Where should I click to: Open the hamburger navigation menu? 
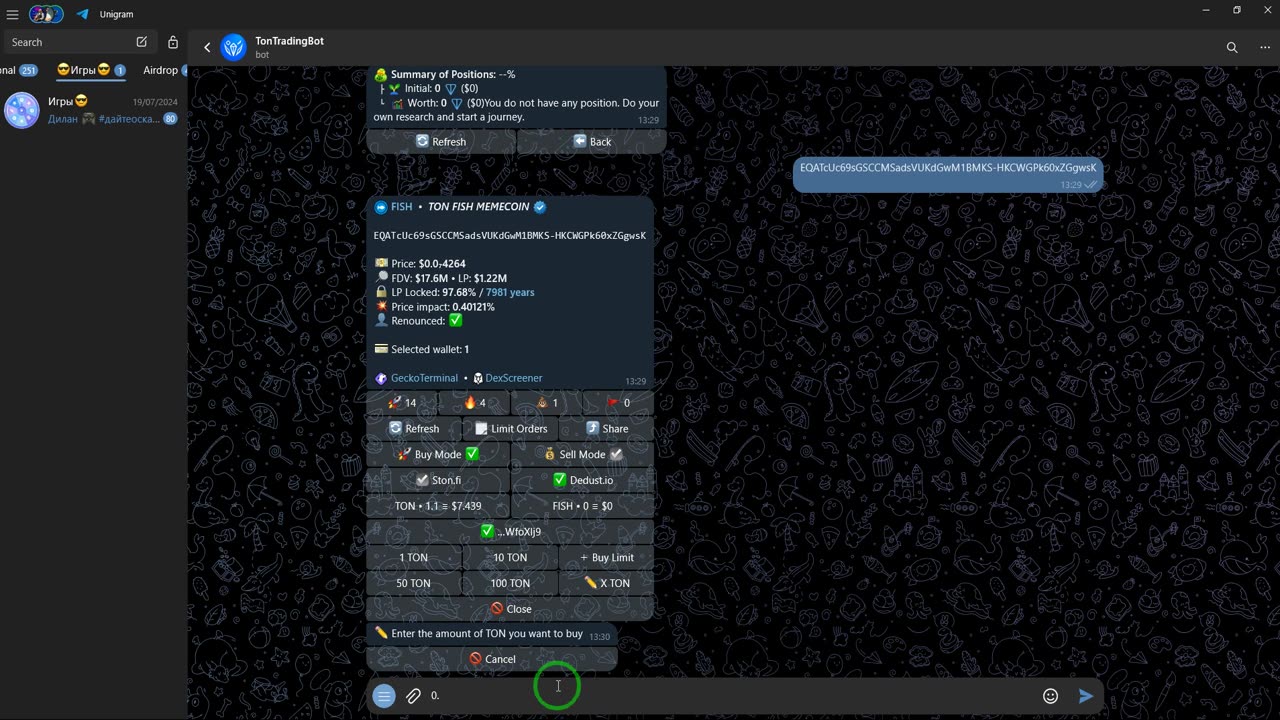click(x=13, y=14)
